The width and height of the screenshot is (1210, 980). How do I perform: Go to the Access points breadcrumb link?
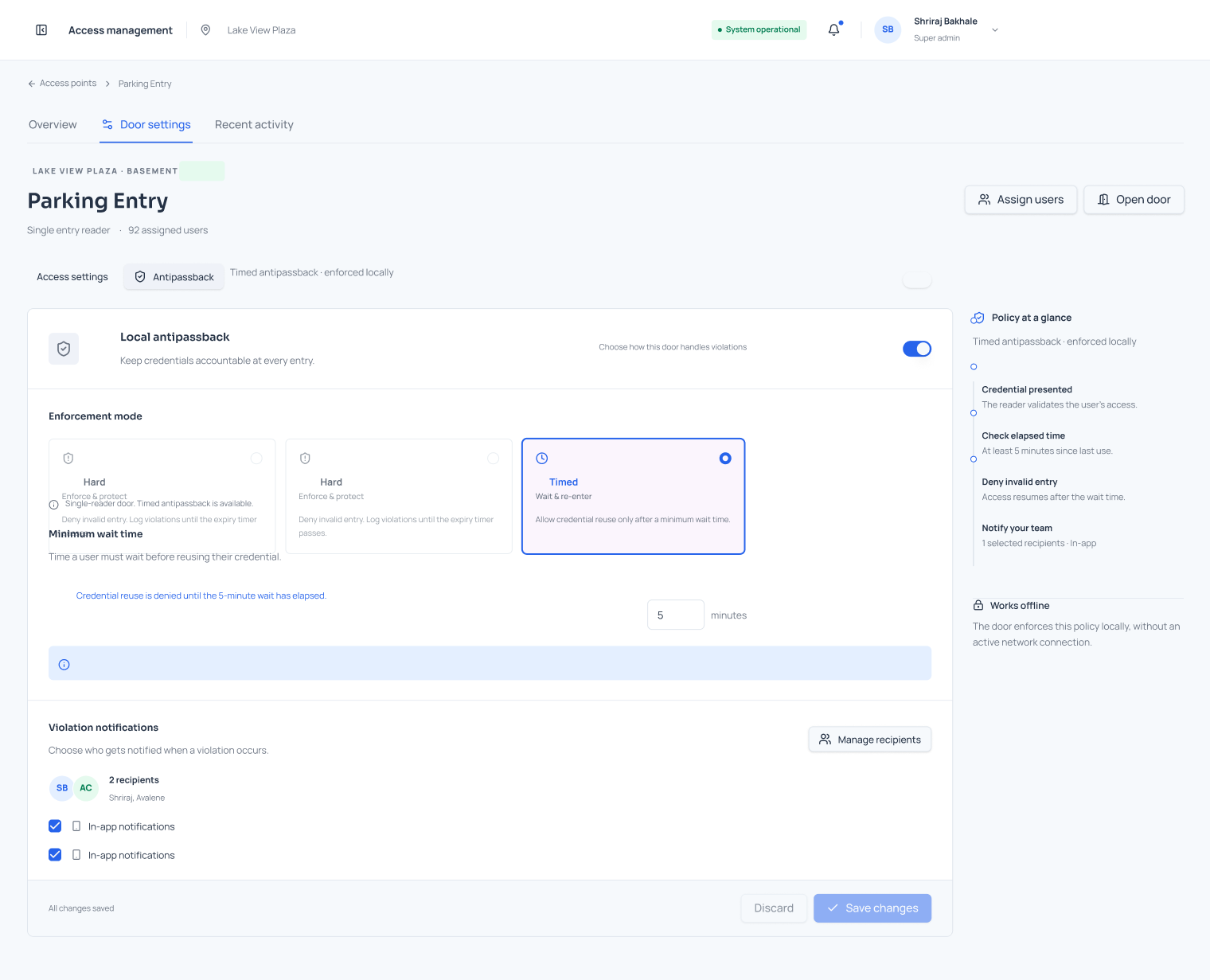point(68,84)
